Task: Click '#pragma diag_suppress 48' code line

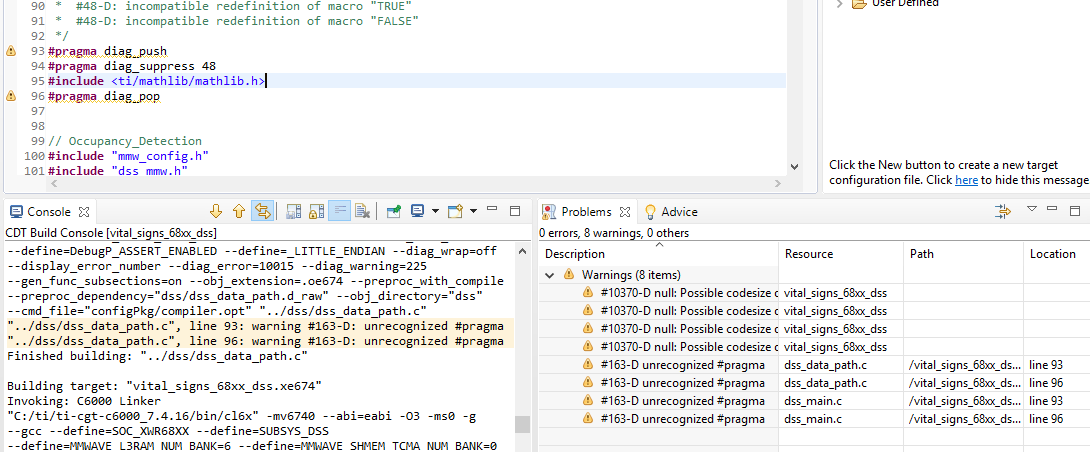Action: (x=132, y=66)
